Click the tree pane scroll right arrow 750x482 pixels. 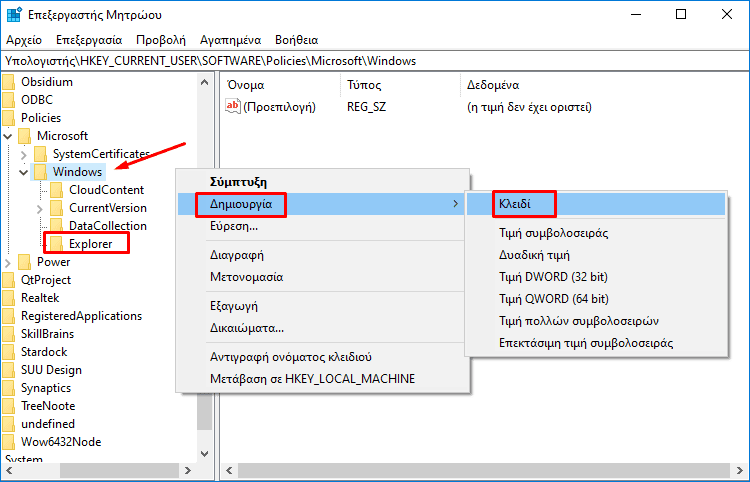click(x=188, y=471)
